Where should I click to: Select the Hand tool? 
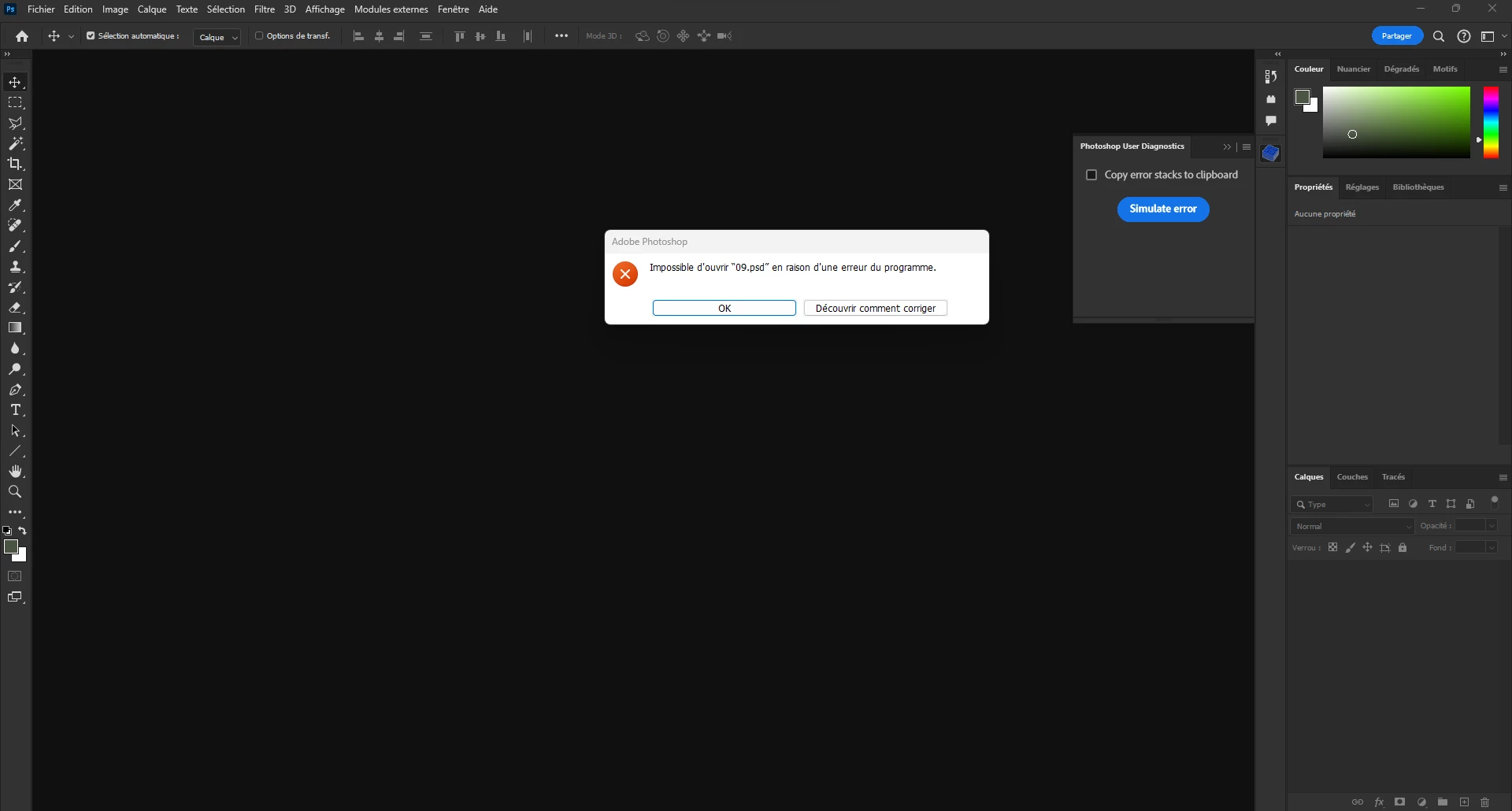pyautogui.click(x=15, y=472)
